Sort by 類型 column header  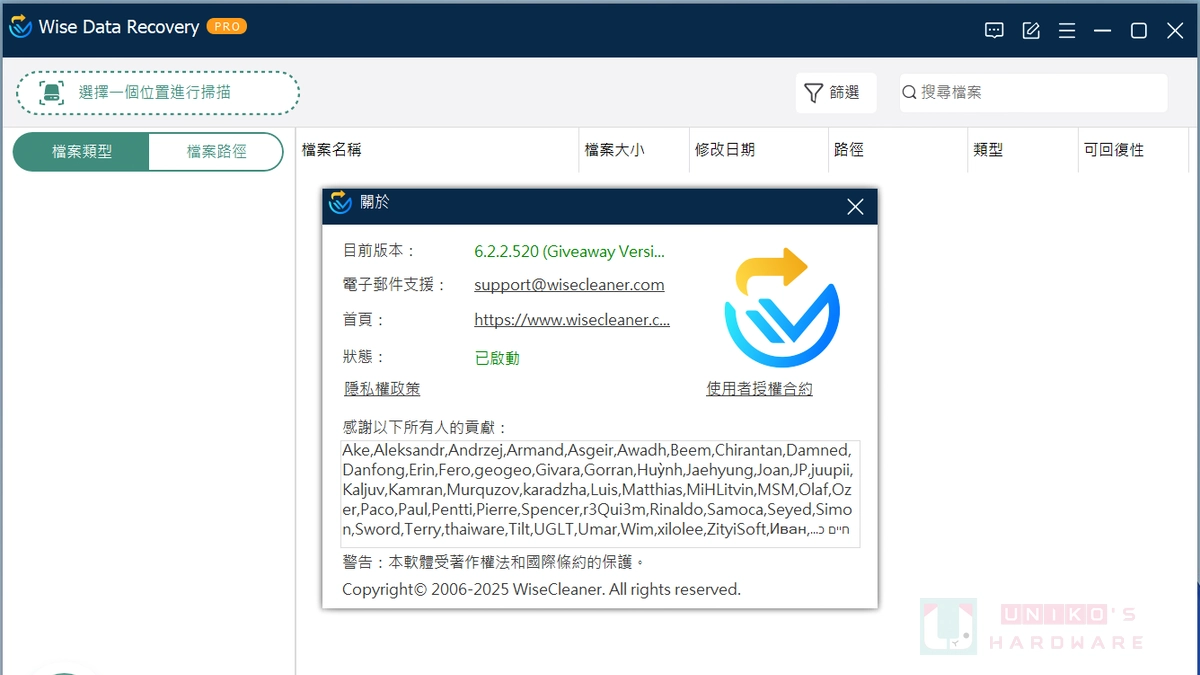pos(1023,150)
